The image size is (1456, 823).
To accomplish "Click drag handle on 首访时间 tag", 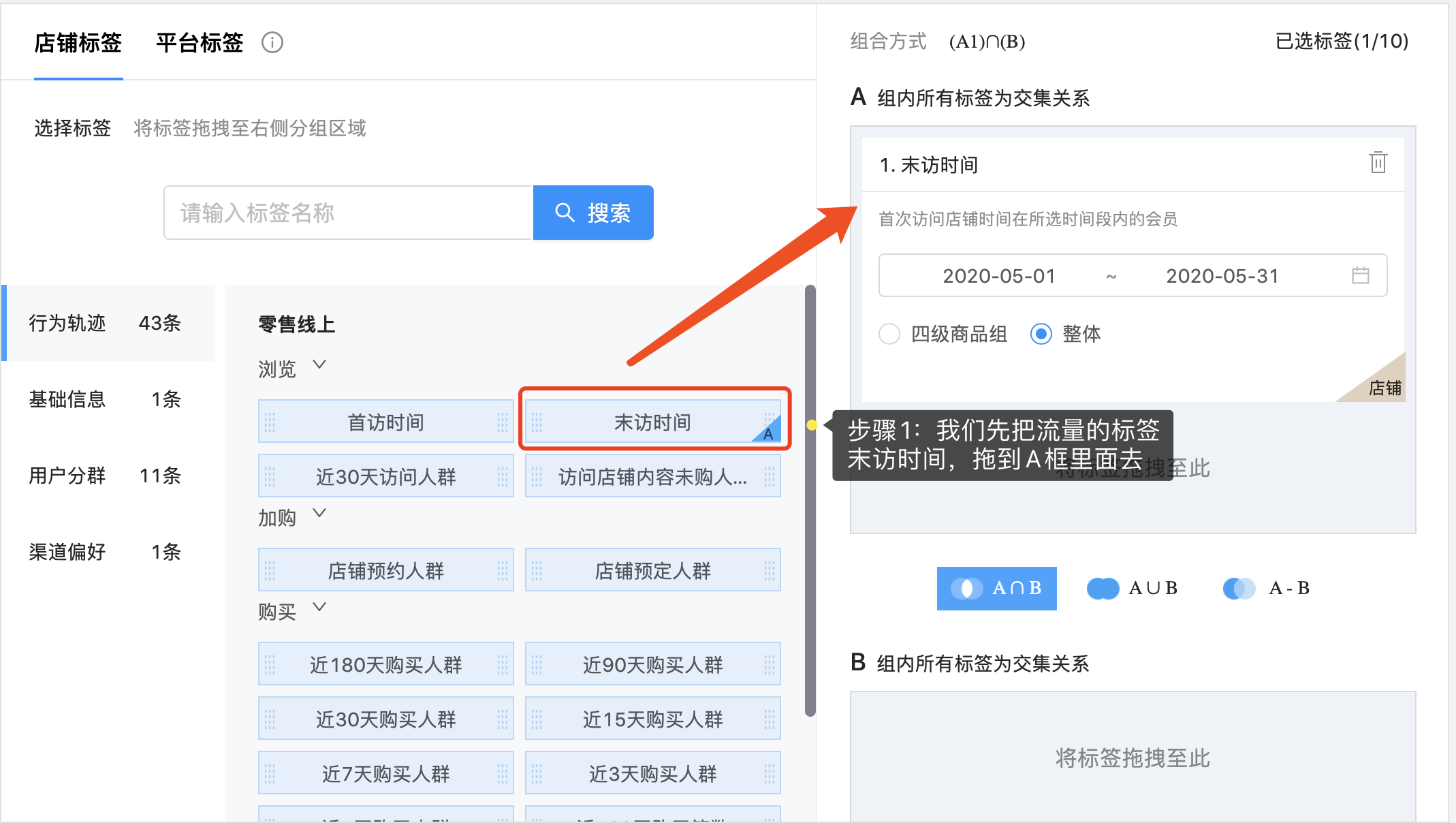I will coord(270,422).
